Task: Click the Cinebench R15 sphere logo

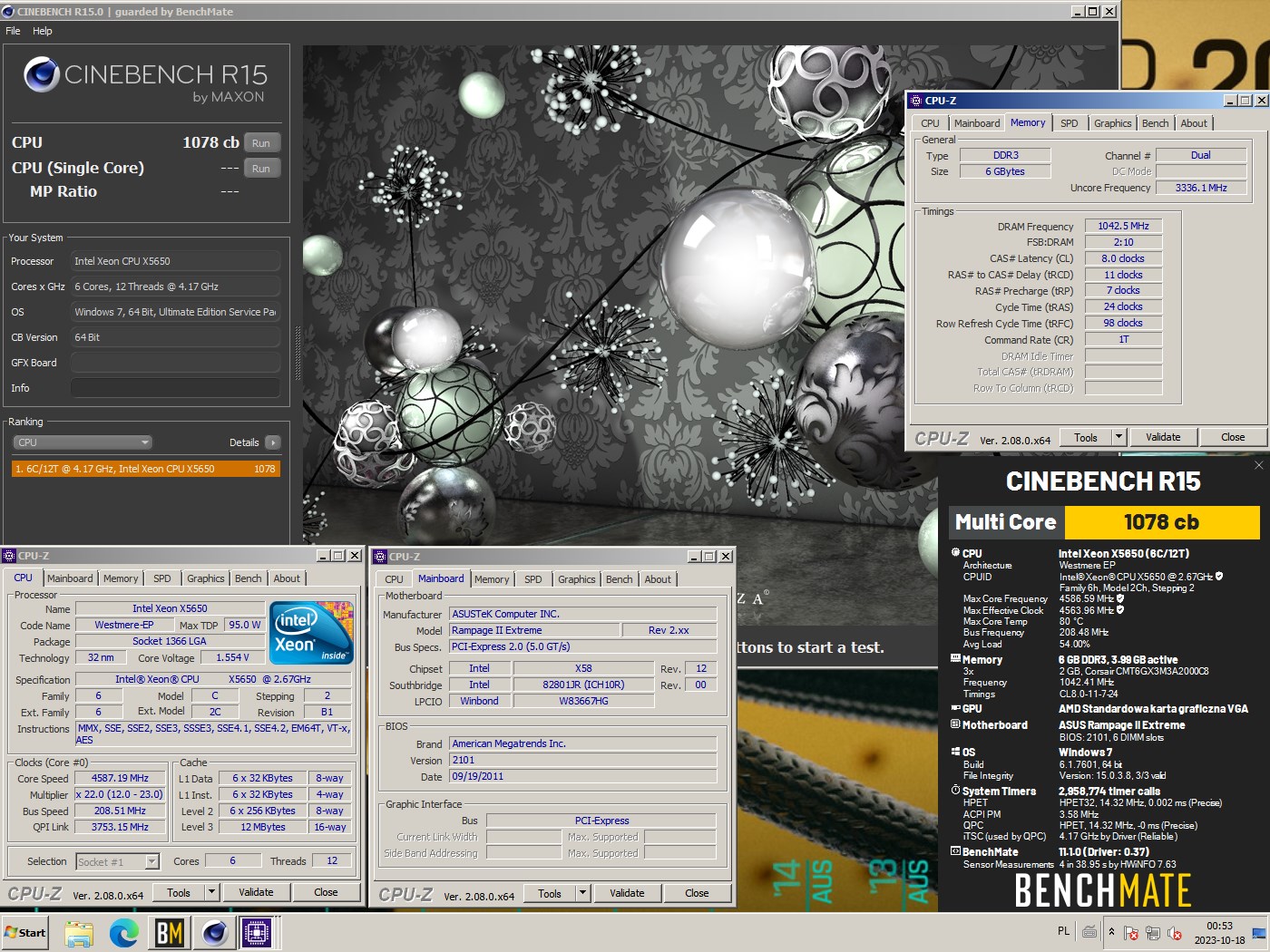Action: click(41, 75)
